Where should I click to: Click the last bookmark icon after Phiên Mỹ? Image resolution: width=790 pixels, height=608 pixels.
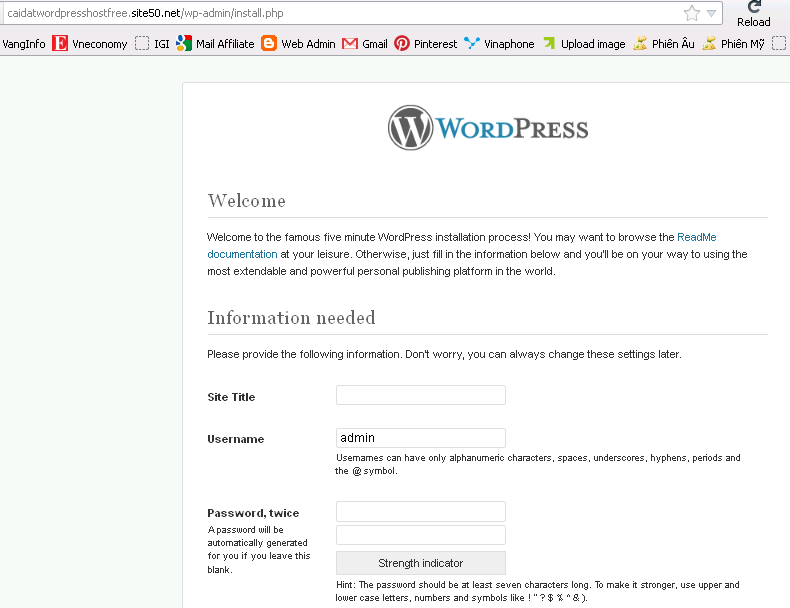coord(779,43)
